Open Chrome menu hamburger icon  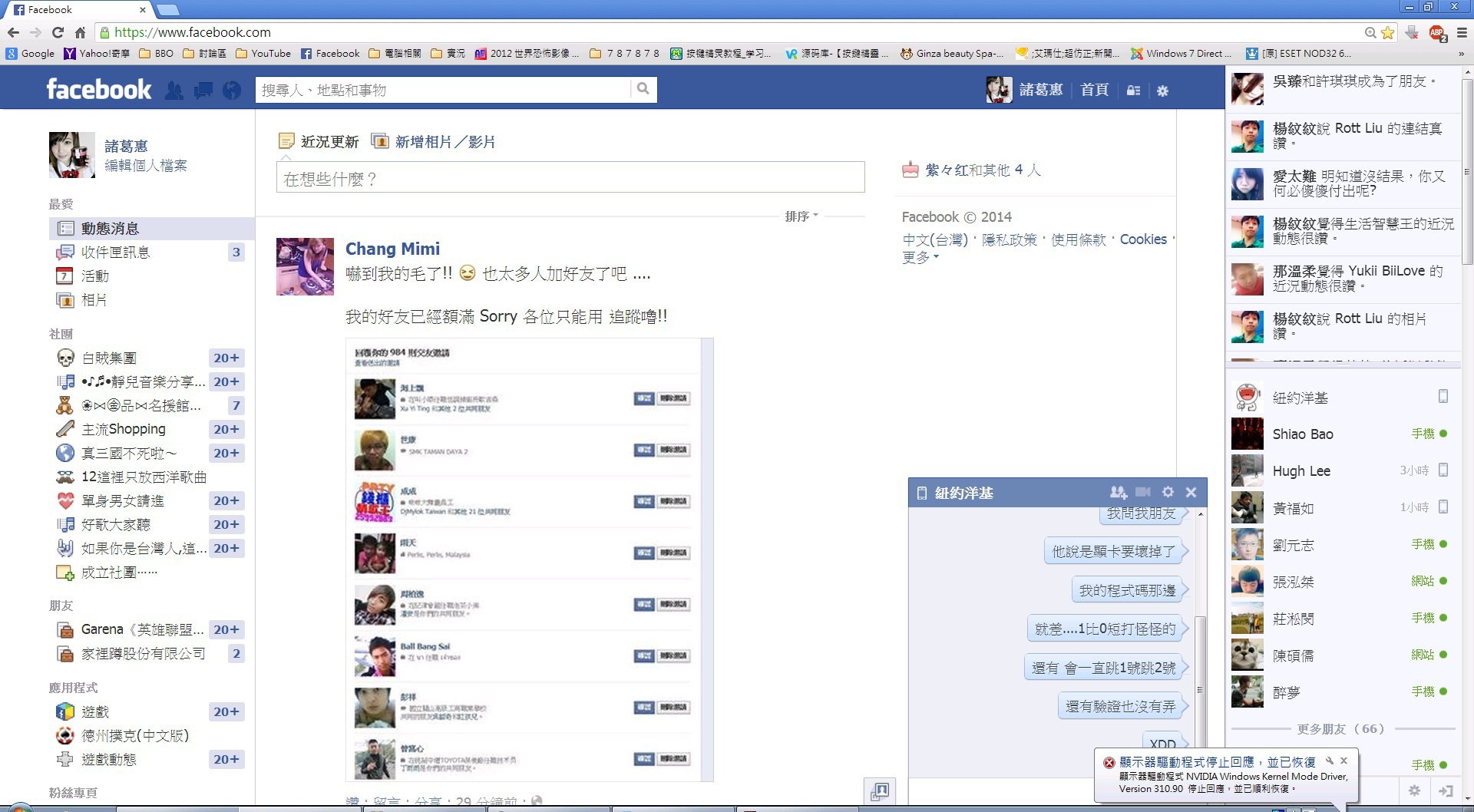(1462, 32)
